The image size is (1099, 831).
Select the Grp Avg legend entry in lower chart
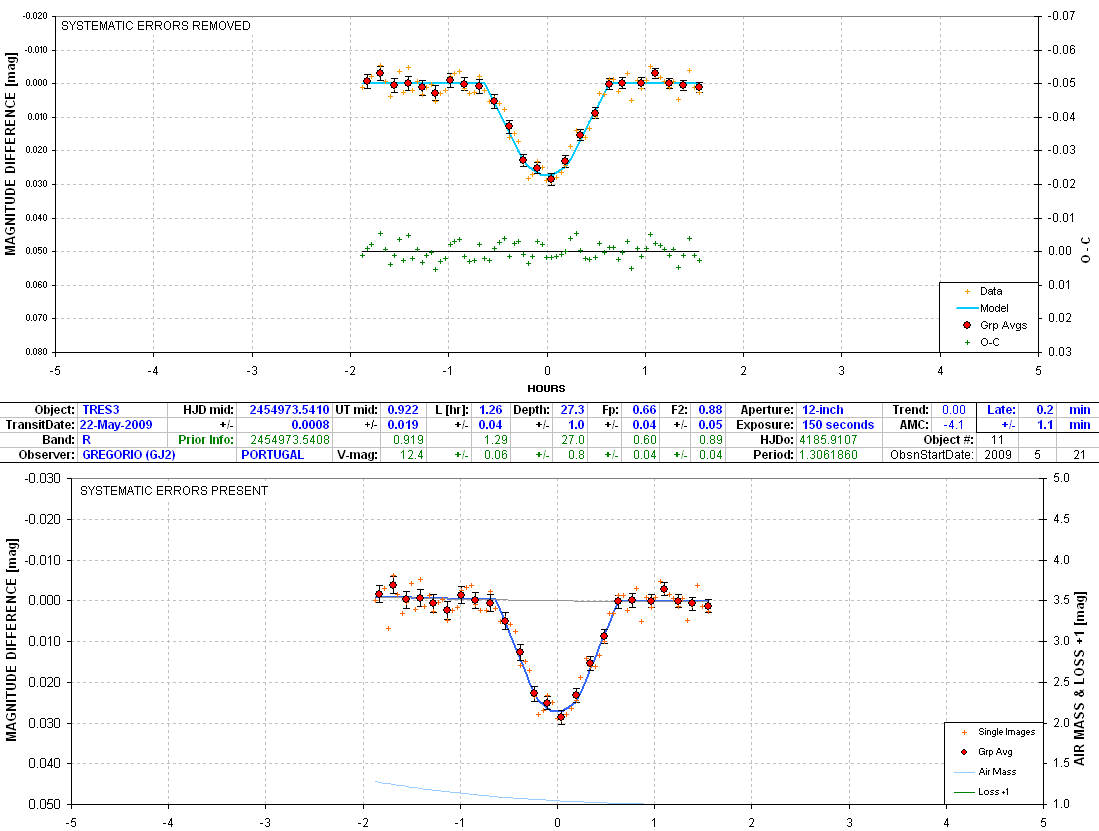click(x=995, y=751)
